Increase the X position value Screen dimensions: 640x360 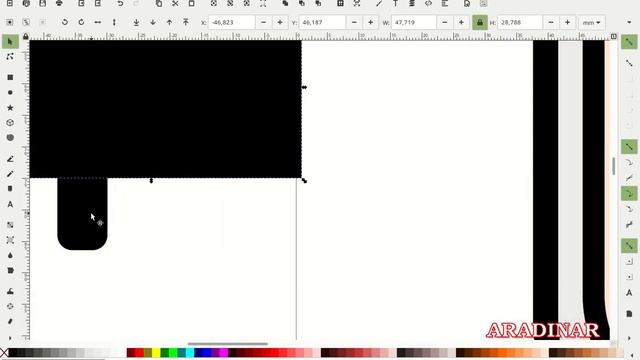280,22
